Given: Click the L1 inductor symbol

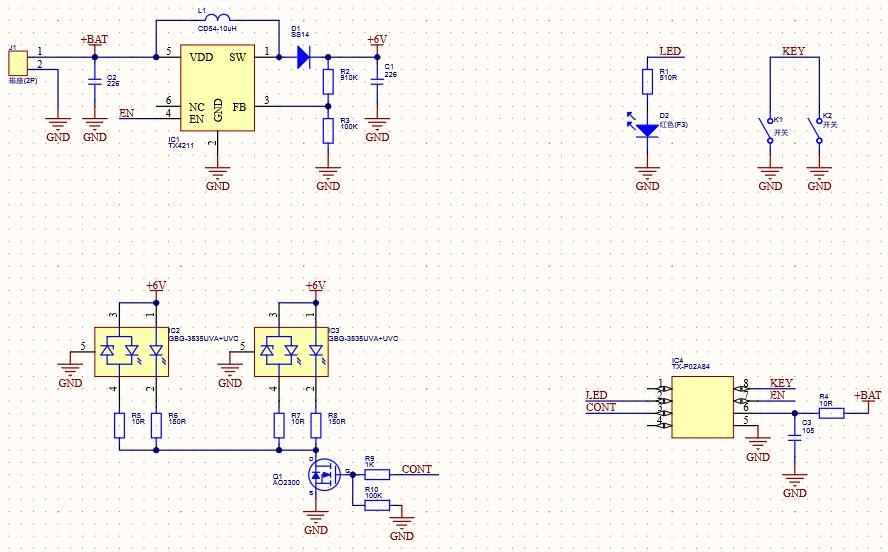Looking at the screenshot, I should point(215,19).
